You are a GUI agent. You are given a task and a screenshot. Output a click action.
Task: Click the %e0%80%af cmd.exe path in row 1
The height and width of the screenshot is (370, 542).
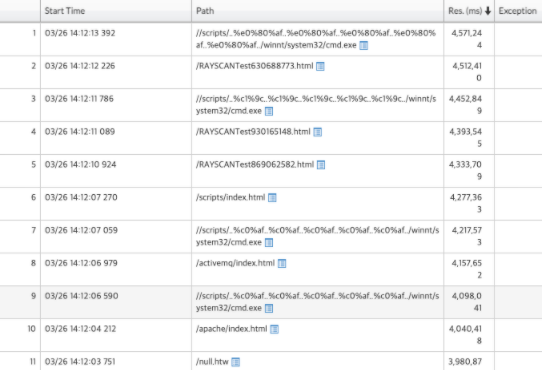316,39
